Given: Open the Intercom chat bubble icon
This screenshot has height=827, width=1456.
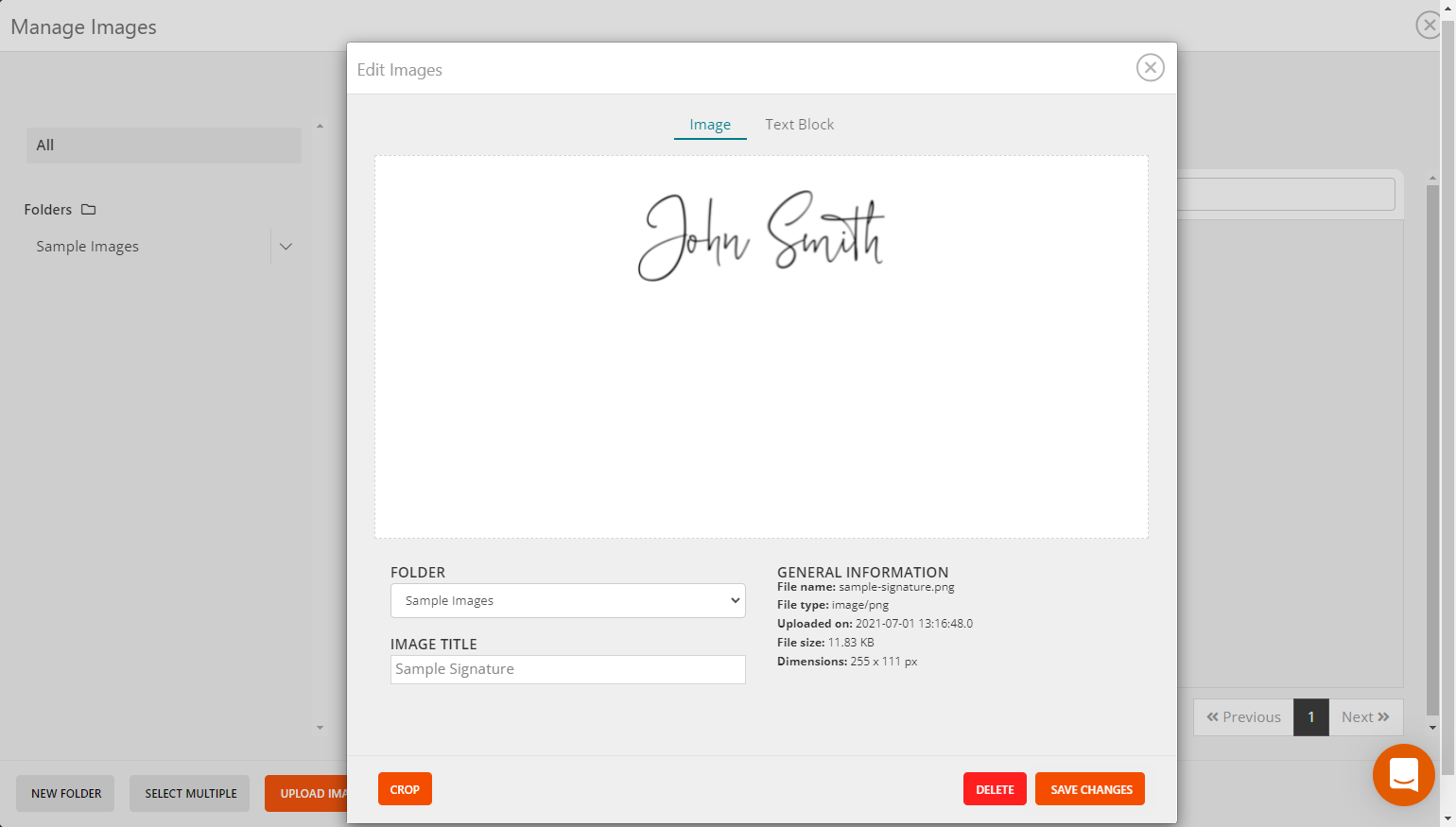Looking at the screenshot, I should click(x=1403, y=775).
